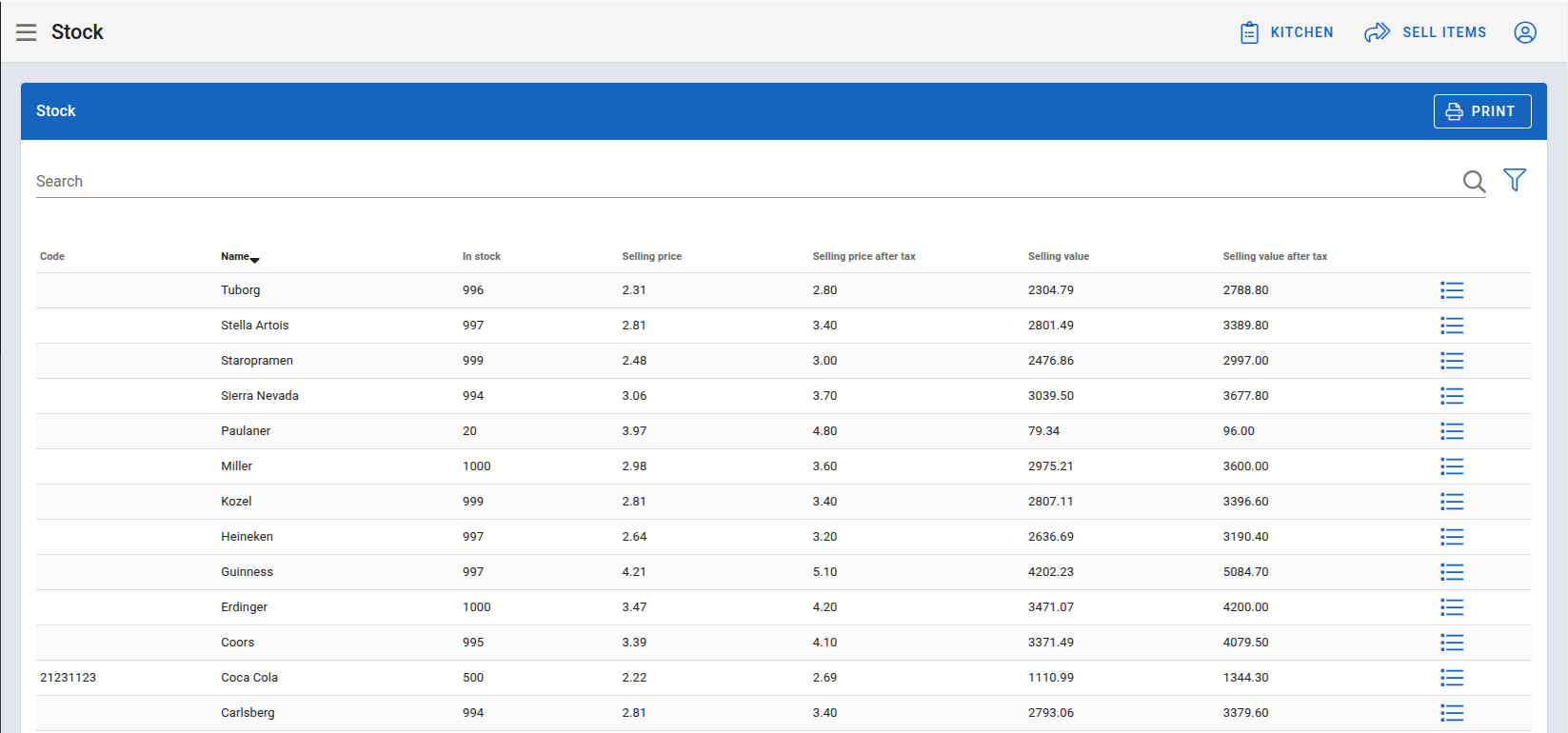The height and width of the screenshot is (733, 1568).
Task: Open details list icon for Sierra Nevada
Action: [1452, 396]
